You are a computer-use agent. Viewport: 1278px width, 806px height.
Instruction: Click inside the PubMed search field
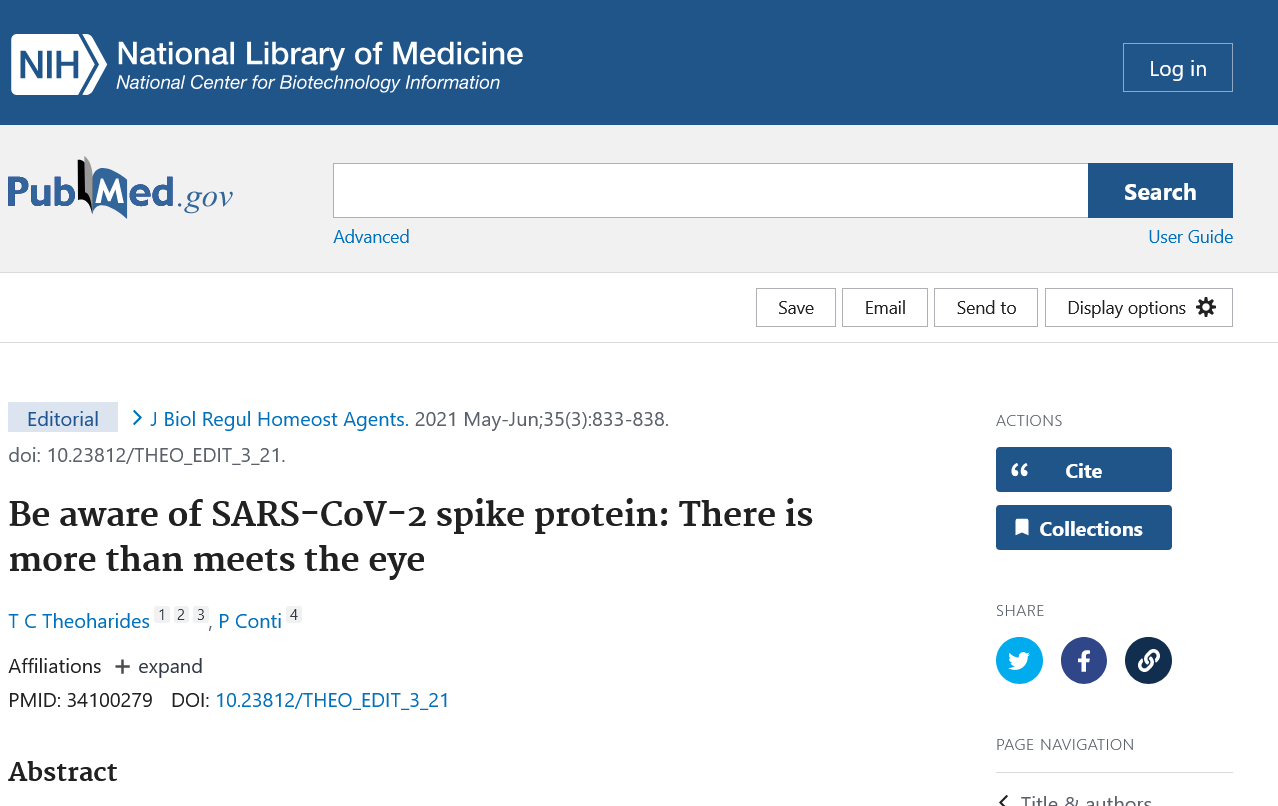710,190
